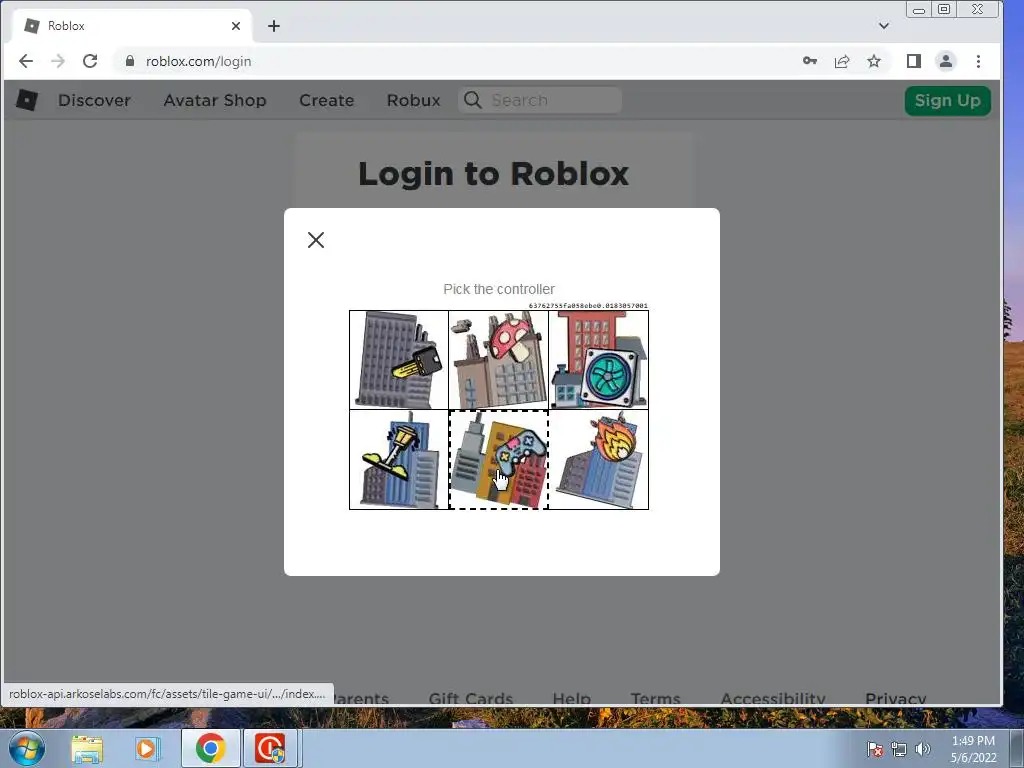Open the Discover page

[x=95, y=100]
